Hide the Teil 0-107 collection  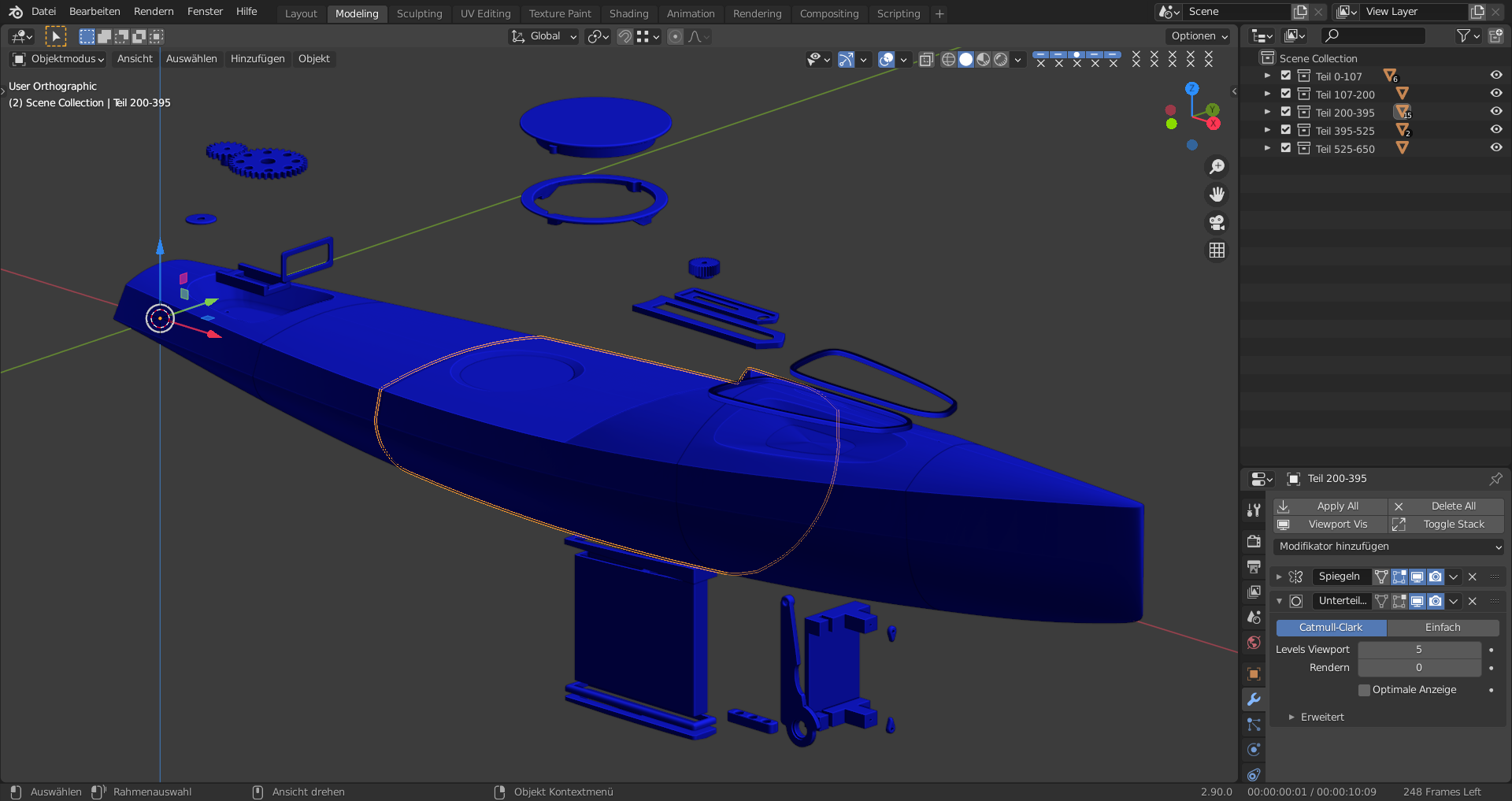pyautogui.click(x=1495, y=76)
